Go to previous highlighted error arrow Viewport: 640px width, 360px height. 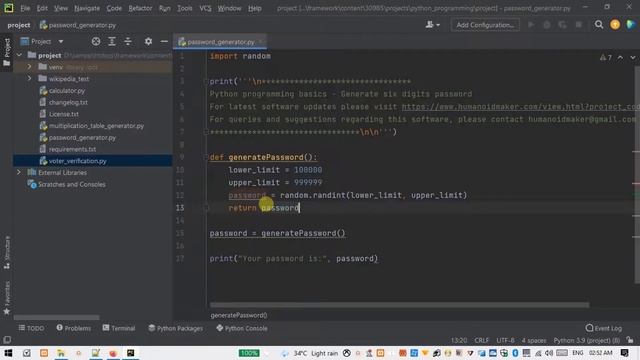point(620,58)
